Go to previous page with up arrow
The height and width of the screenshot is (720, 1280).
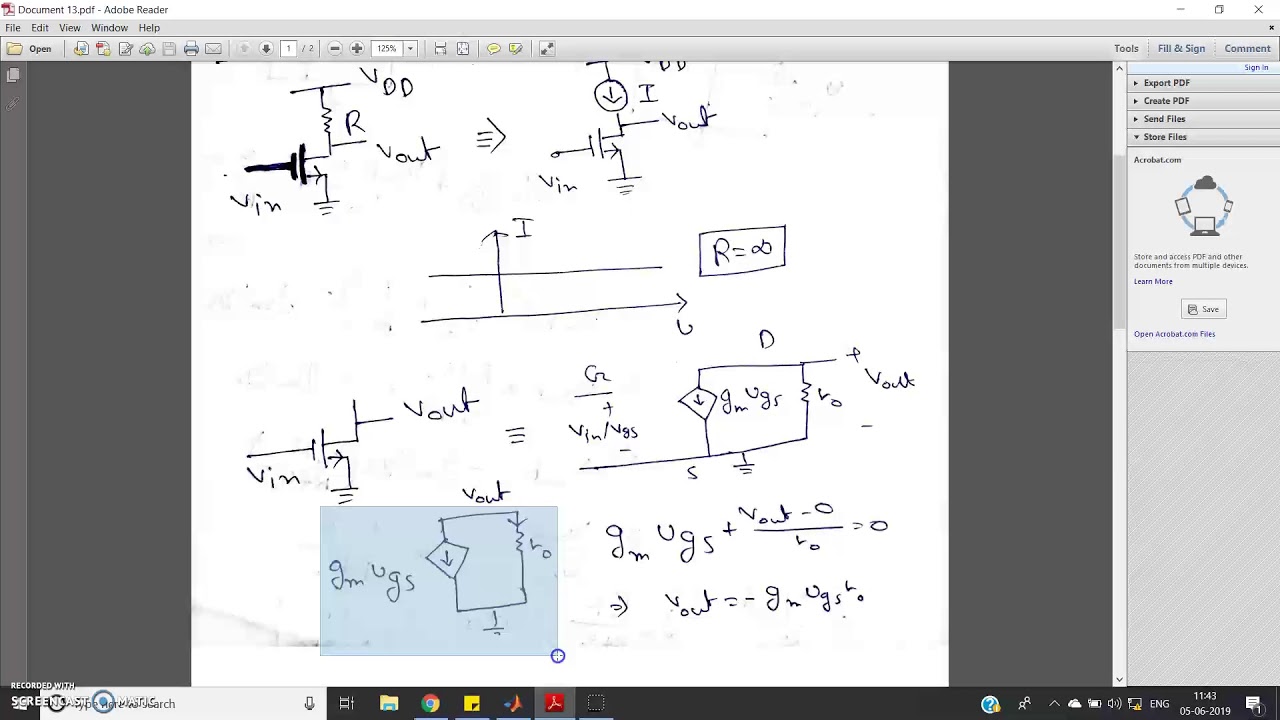[x=244, y=48]
